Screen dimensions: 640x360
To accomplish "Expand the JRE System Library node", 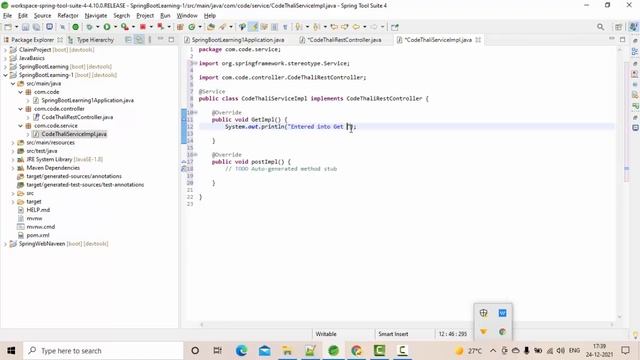I will coord(13,160).
